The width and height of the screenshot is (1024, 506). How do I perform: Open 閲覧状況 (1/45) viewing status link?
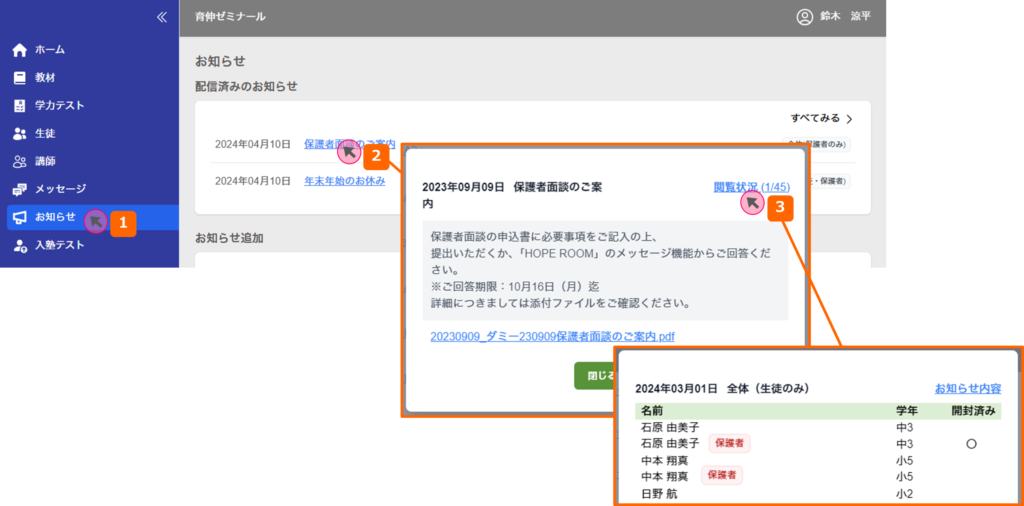[750, 187]
